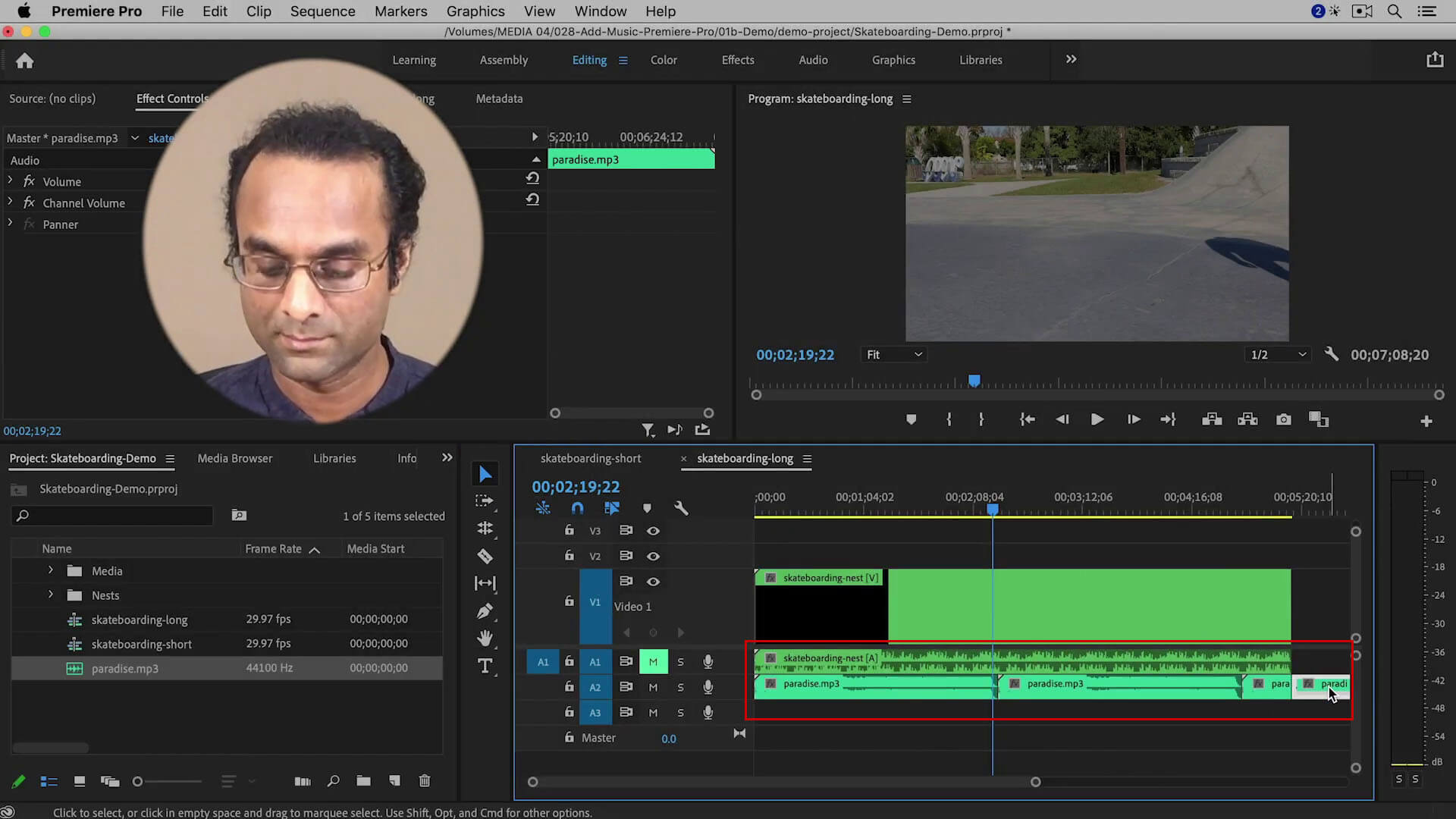
Task: Select the Type tool
Action: 485,666
